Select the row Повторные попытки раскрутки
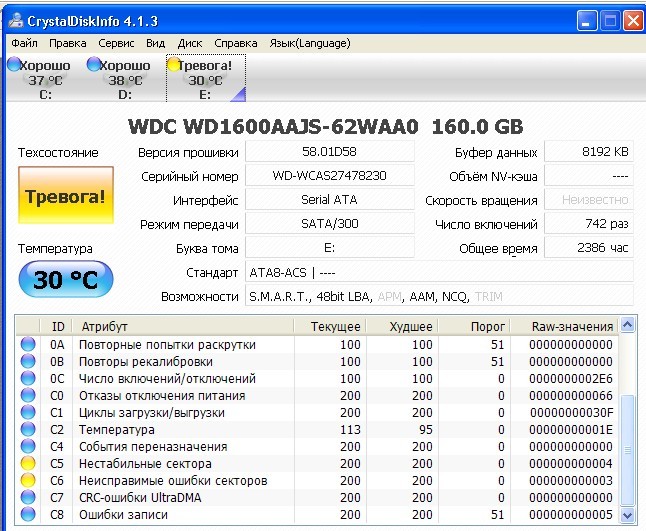This screenshot has height=531, width=646. point(317,344)
